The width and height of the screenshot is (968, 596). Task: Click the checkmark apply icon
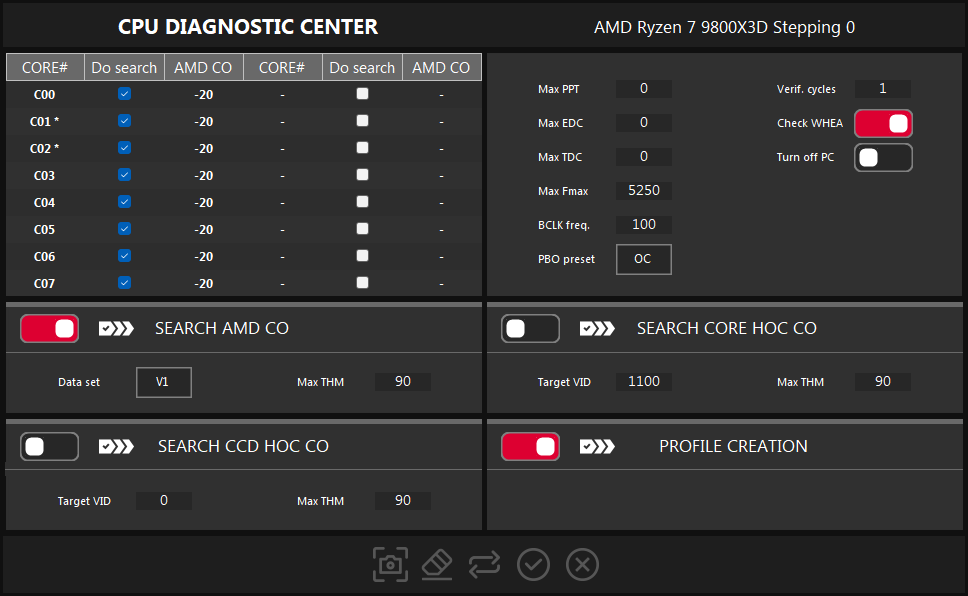(533, 565)
